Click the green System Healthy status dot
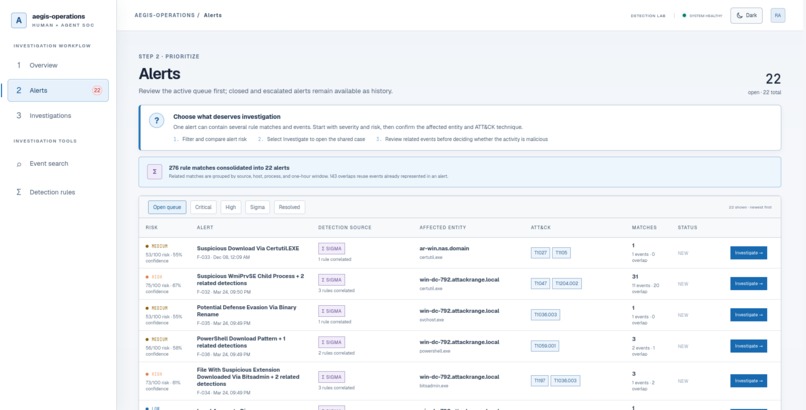 pos(684,15)
